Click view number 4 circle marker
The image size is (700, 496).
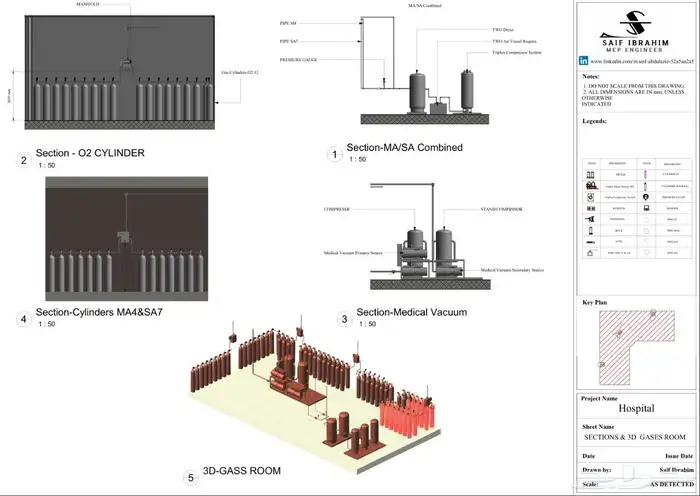23,319
